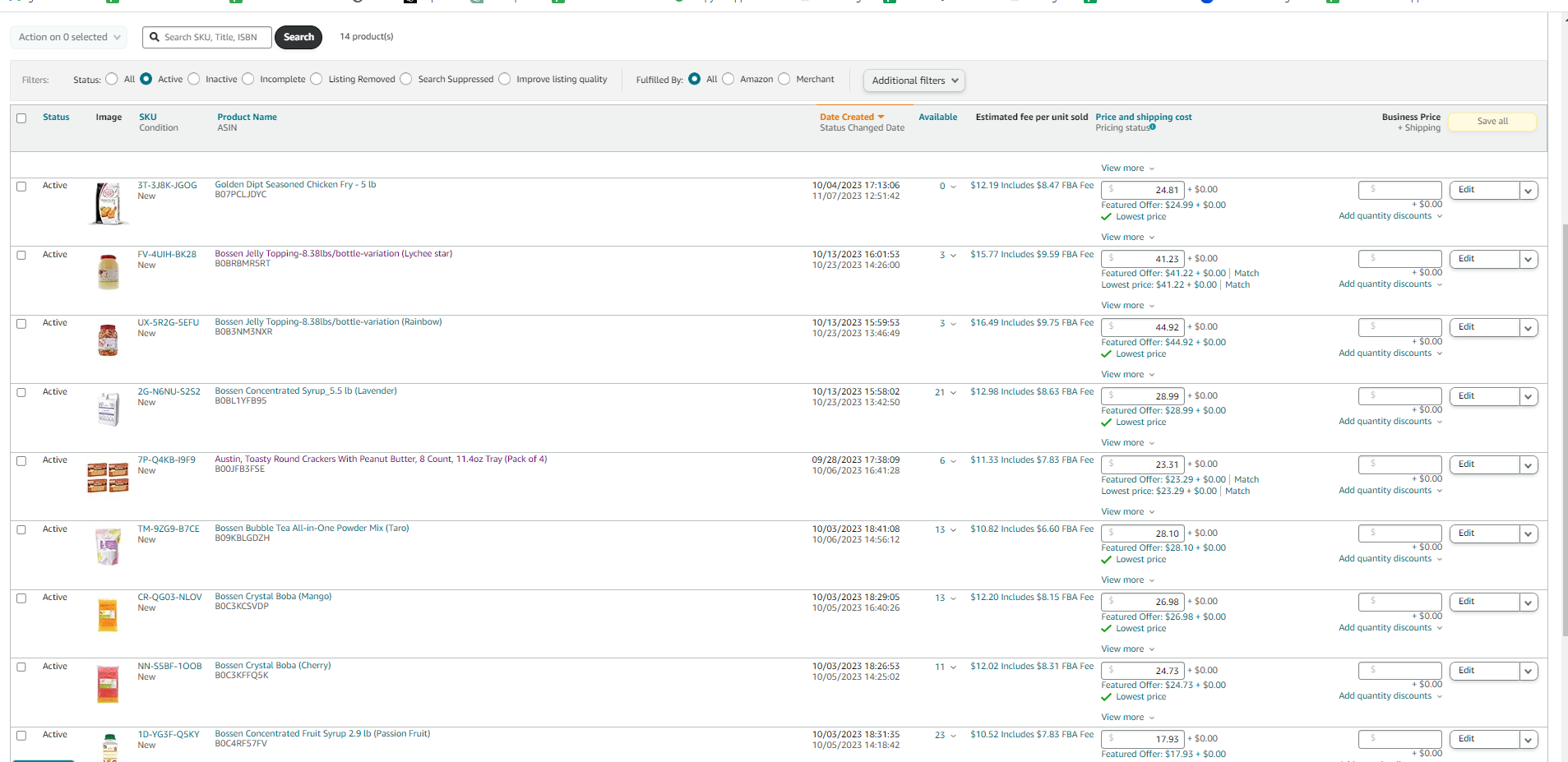1568x762 pixels.
Task: Filter by Fulfilled By Amazon
Action: pyautogui.click(x=728, y=79)
